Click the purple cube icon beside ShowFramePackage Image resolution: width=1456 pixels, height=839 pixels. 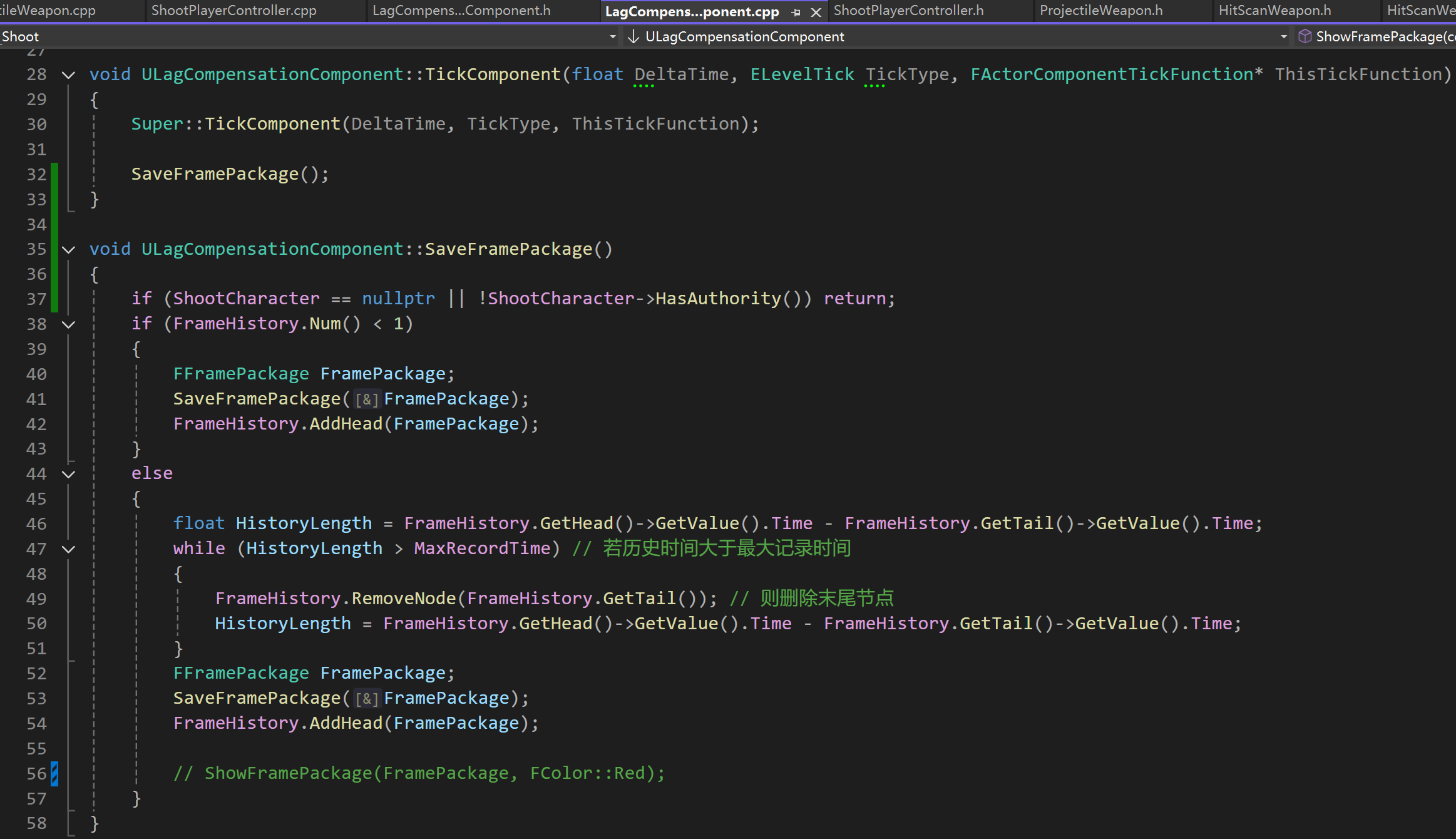(1305, 36)
